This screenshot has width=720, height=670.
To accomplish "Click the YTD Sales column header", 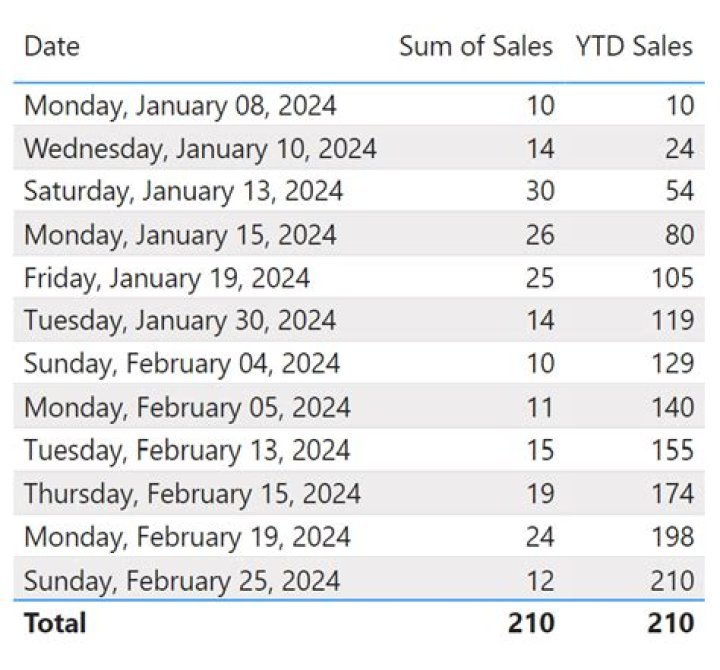I will [634, 46].
